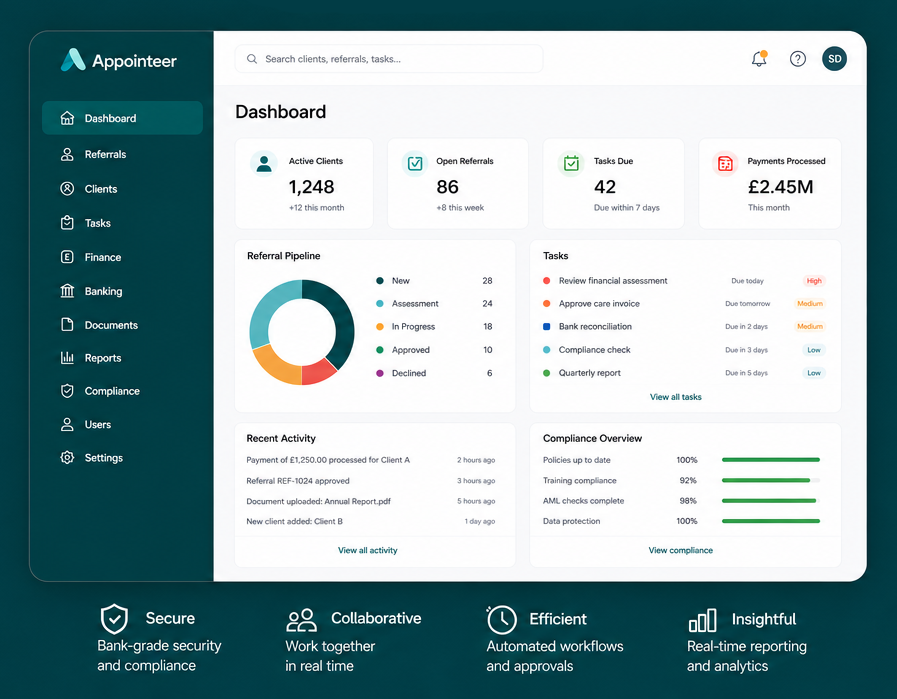The height and width of the screenshot is (699, 897).
Task: Click the Tasks Due calendar icon
Action: [x=571, y=164]
